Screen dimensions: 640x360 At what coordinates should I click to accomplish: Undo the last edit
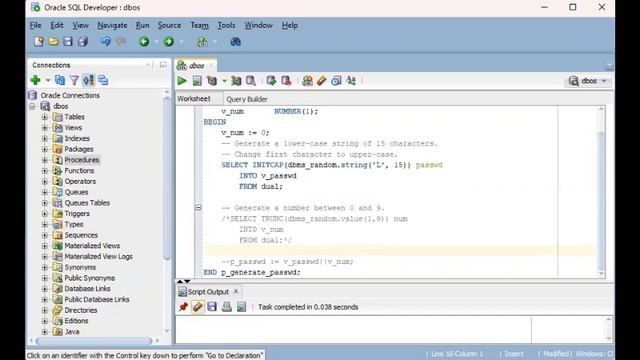click(x=106, y=41)
